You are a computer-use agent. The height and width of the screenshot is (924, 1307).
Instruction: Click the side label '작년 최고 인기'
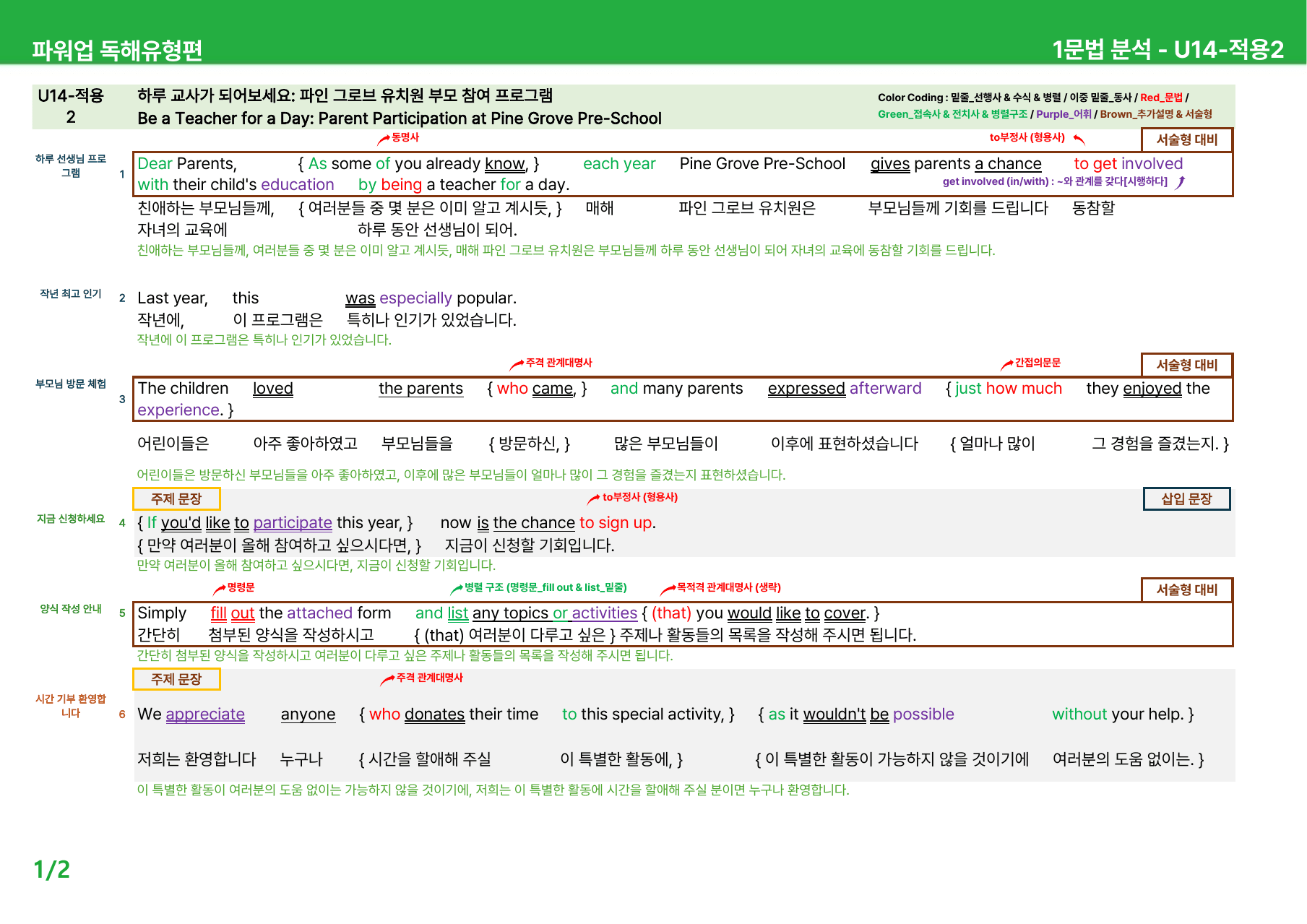pyautogui.click(x=71, y=293)
